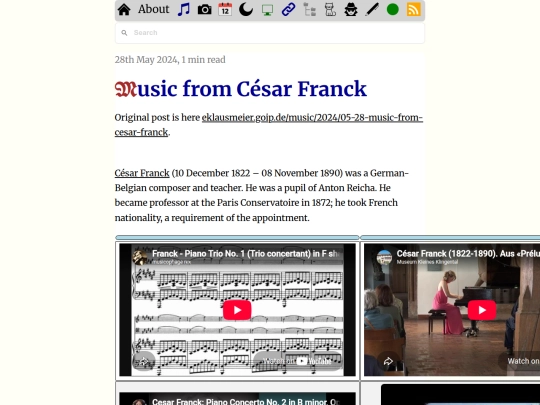Image resolution: width=540 pixels, height=405 pixels.
Task: Click the spy with hat icon
Action: (351, 10)
